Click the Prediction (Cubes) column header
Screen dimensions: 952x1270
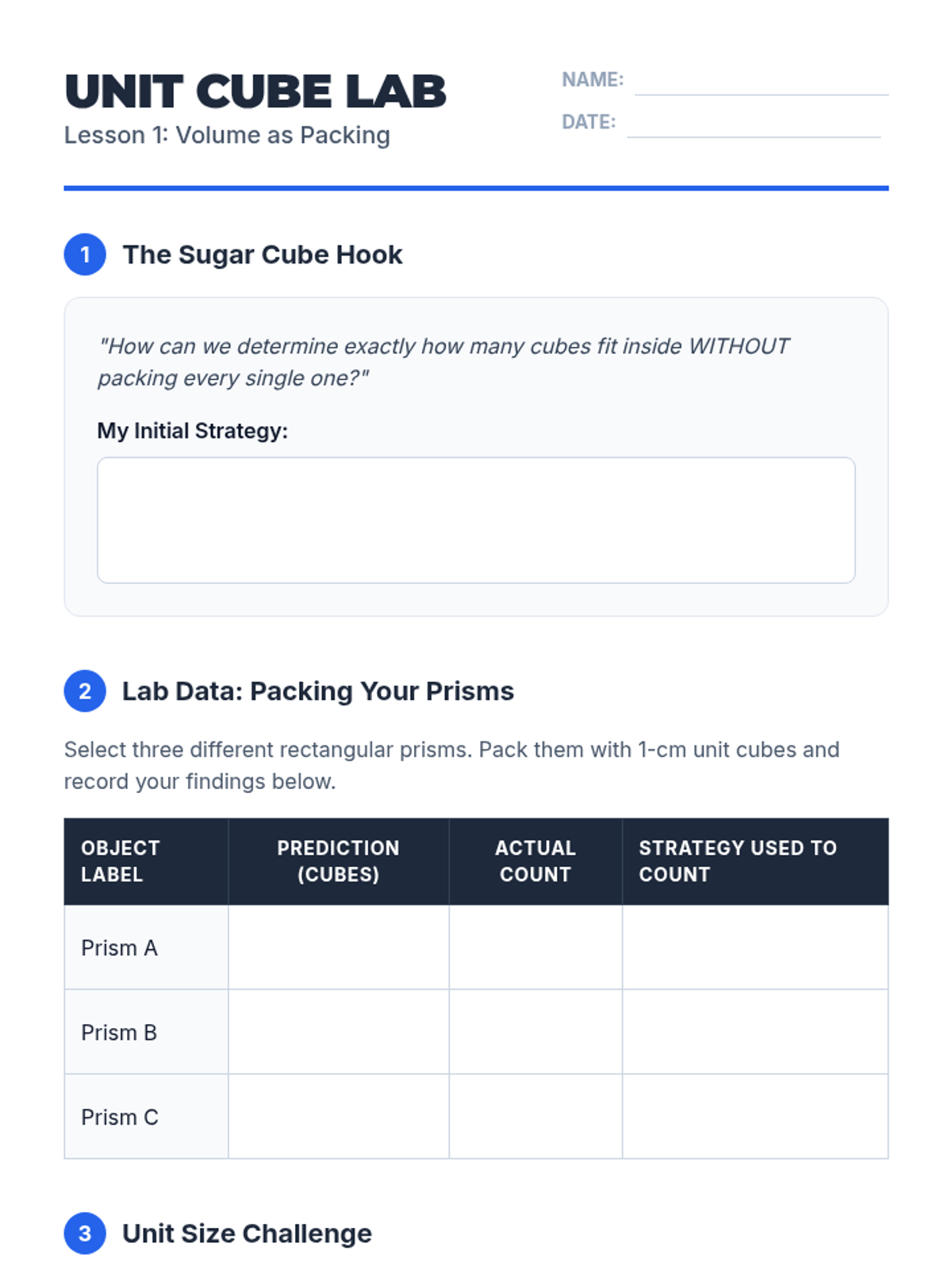339,861
